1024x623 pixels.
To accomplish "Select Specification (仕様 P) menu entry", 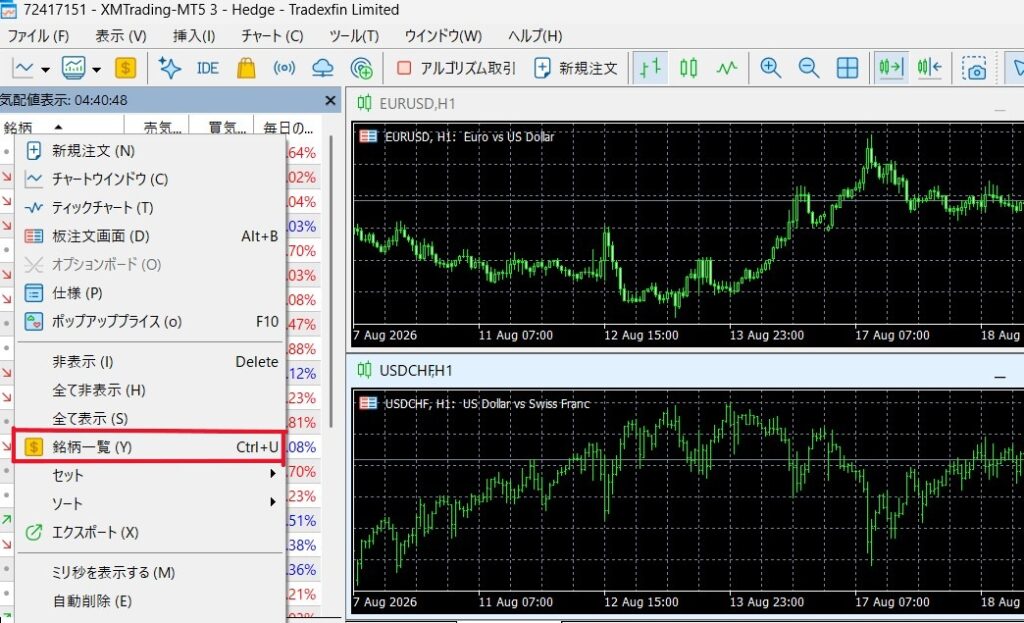I will tap(150, 293).
